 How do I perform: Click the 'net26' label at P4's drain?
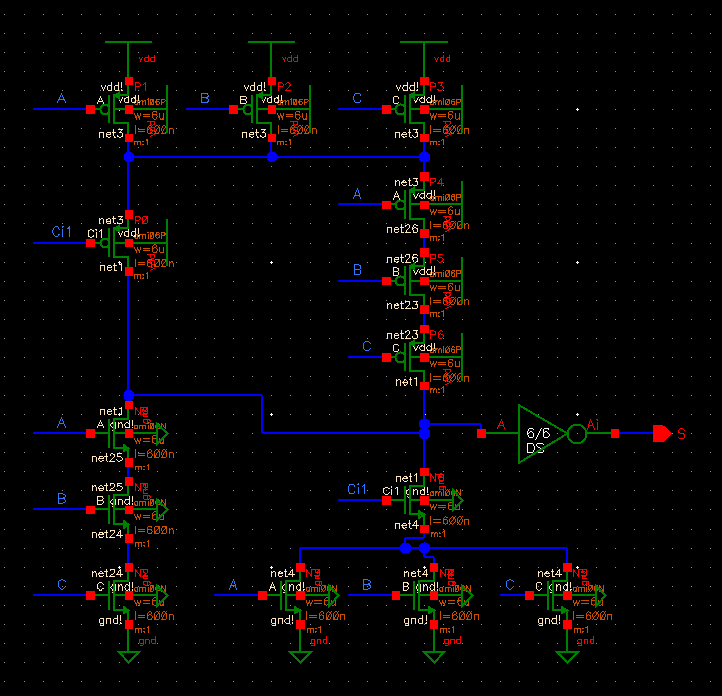pyautogui.click(x=402, y=229)
